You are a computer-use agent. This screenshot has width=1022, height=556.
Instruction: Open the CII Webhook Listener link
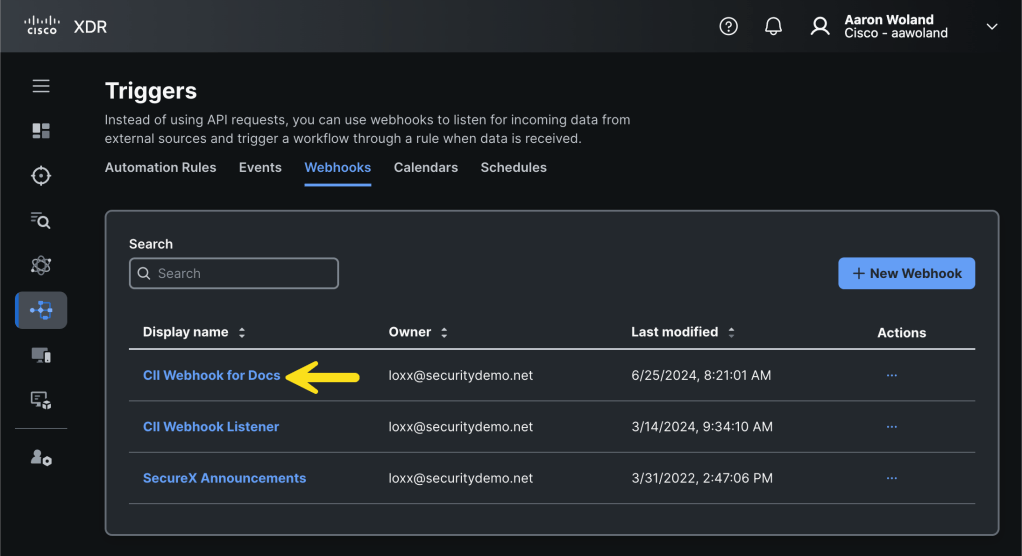click(x=211, y=427)
